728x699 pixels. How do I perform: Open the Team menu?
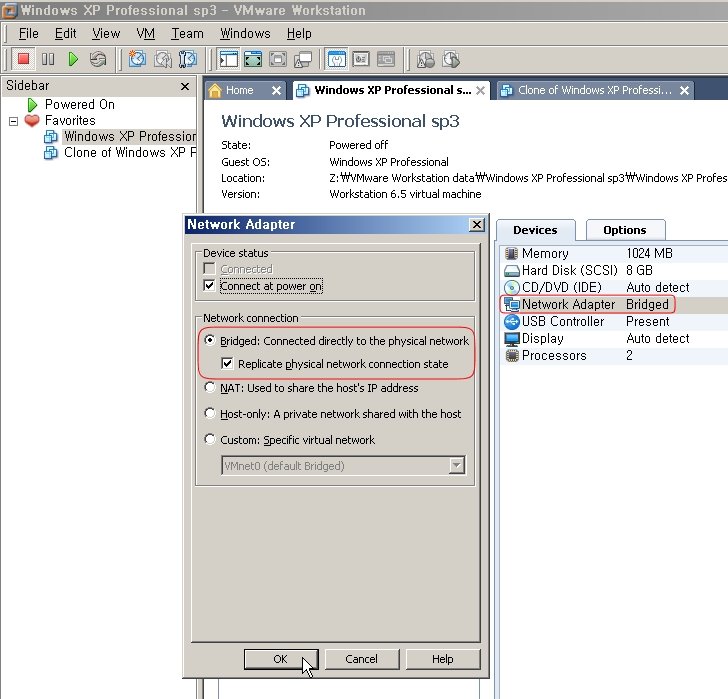coord(187,33)
